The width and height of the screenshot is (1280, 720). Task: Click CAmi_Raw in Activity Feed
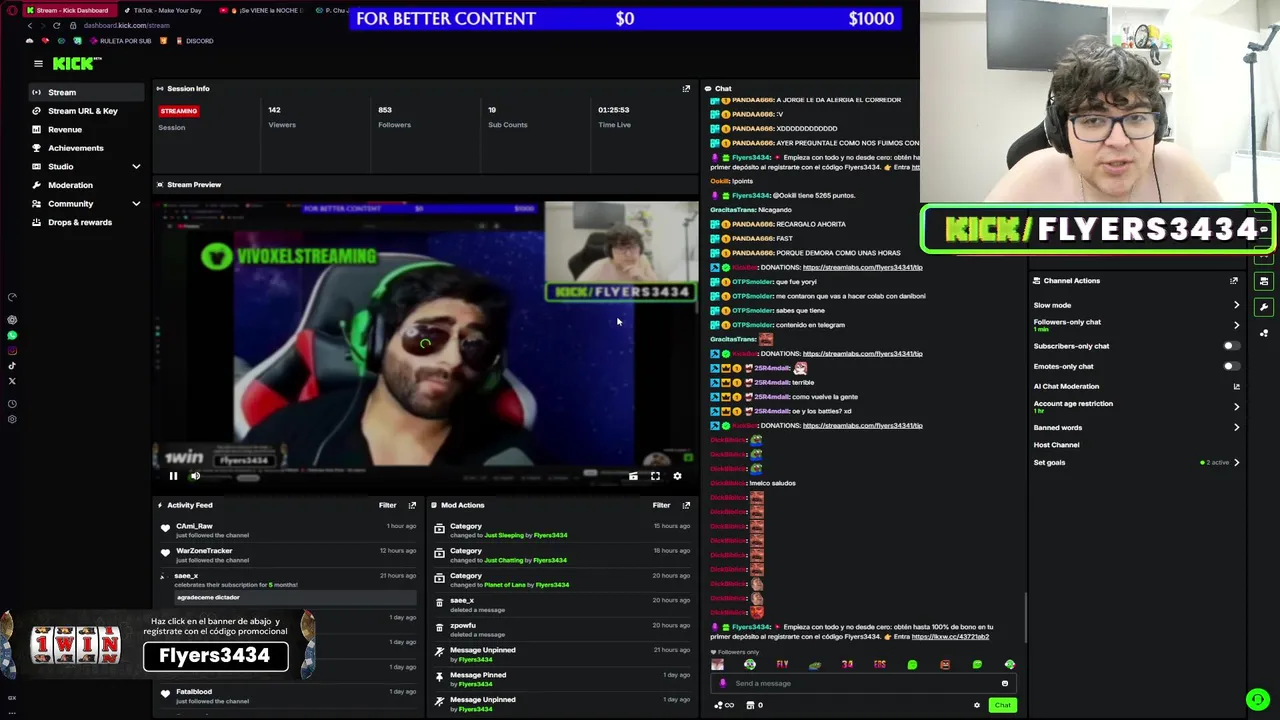click(194, 526)
